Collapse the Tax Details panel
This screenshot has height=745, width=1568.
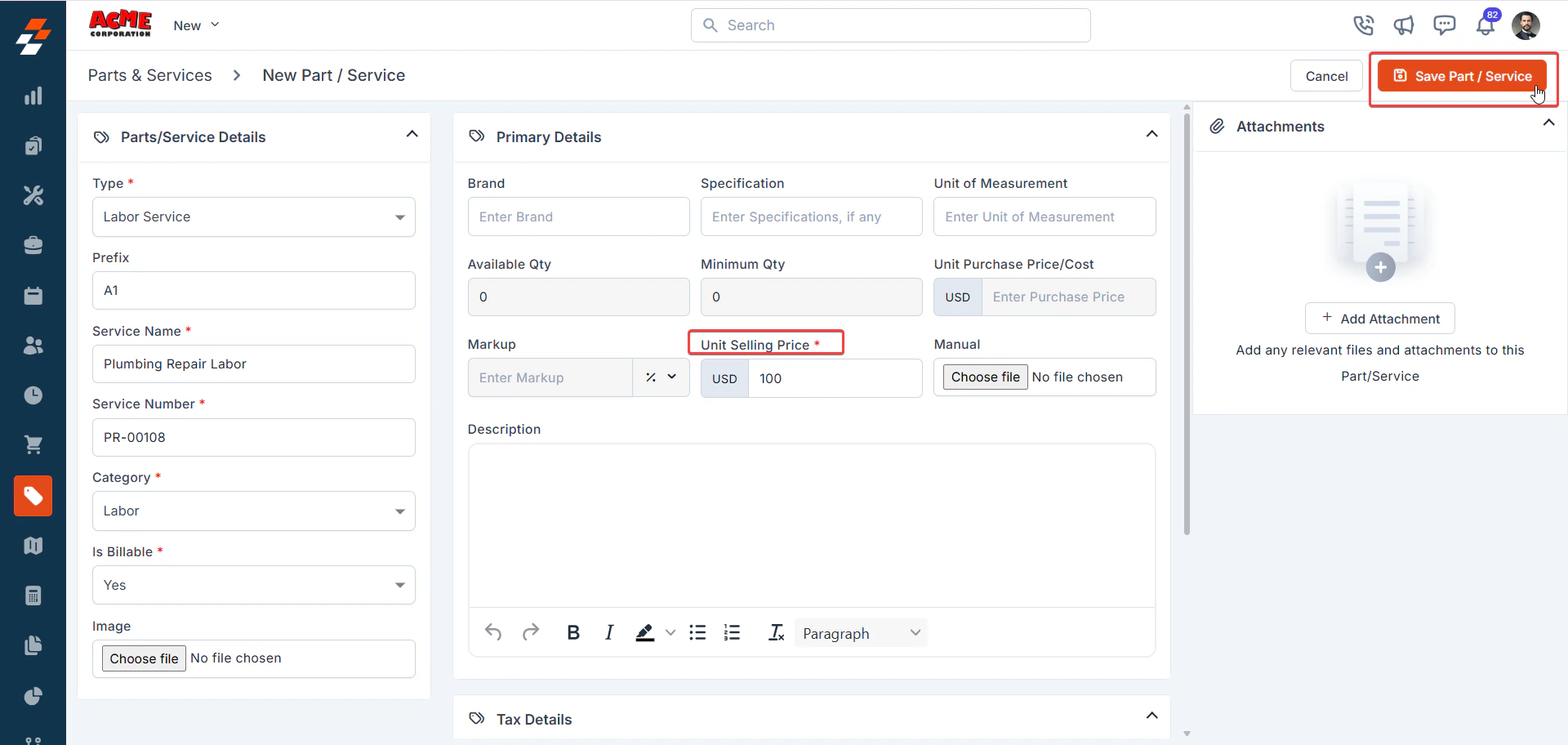[x=1151, y=716]
